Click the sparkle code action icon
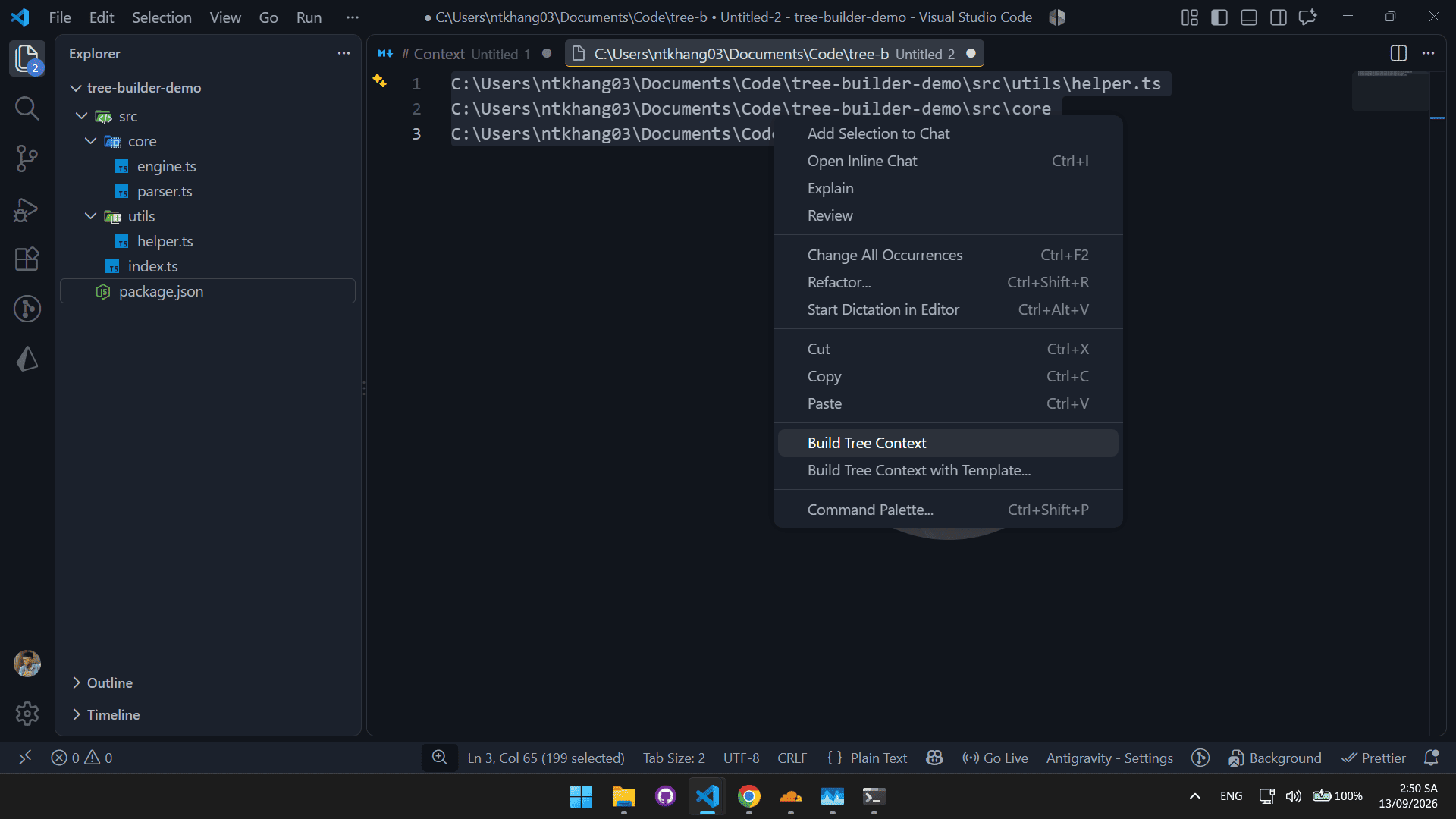1456x819 pixels. (x=380, y=80)
